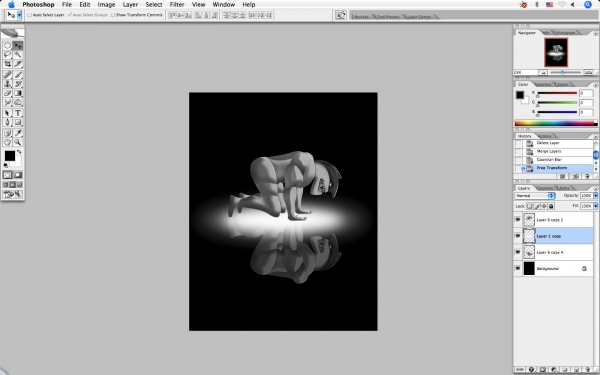The height and width of the screenshot is (375, 600).
Task: Select the Notes tool
Action: coord(7,133)
